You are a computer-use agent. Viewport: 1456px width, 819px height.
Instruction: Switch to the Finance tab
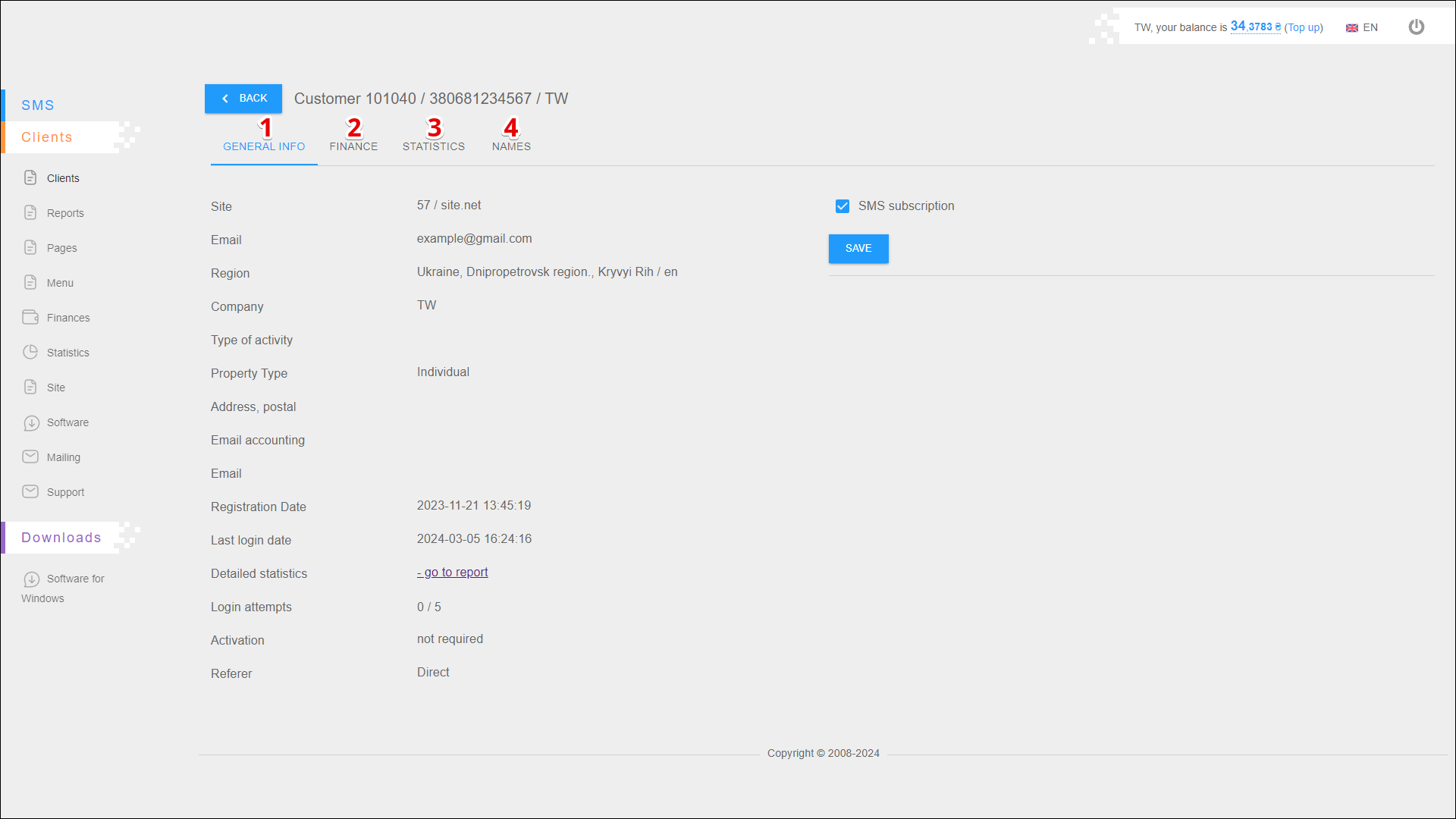point(353,146)
